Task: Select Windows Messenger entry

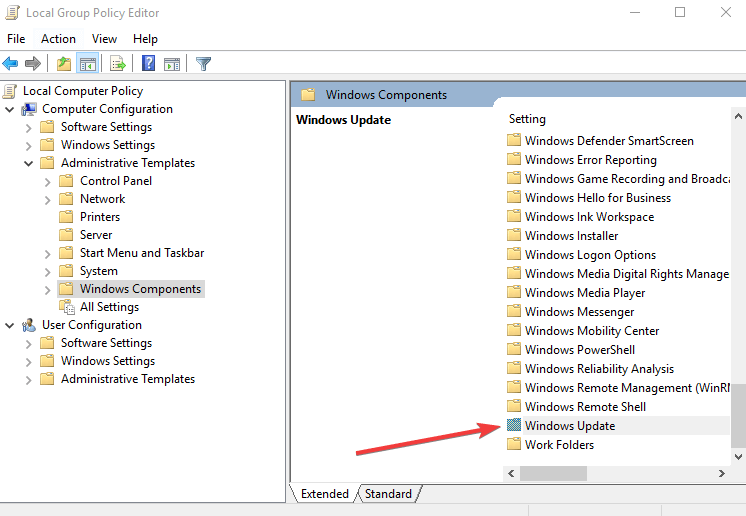Action: pyautogui.click(x=579, y=312)
